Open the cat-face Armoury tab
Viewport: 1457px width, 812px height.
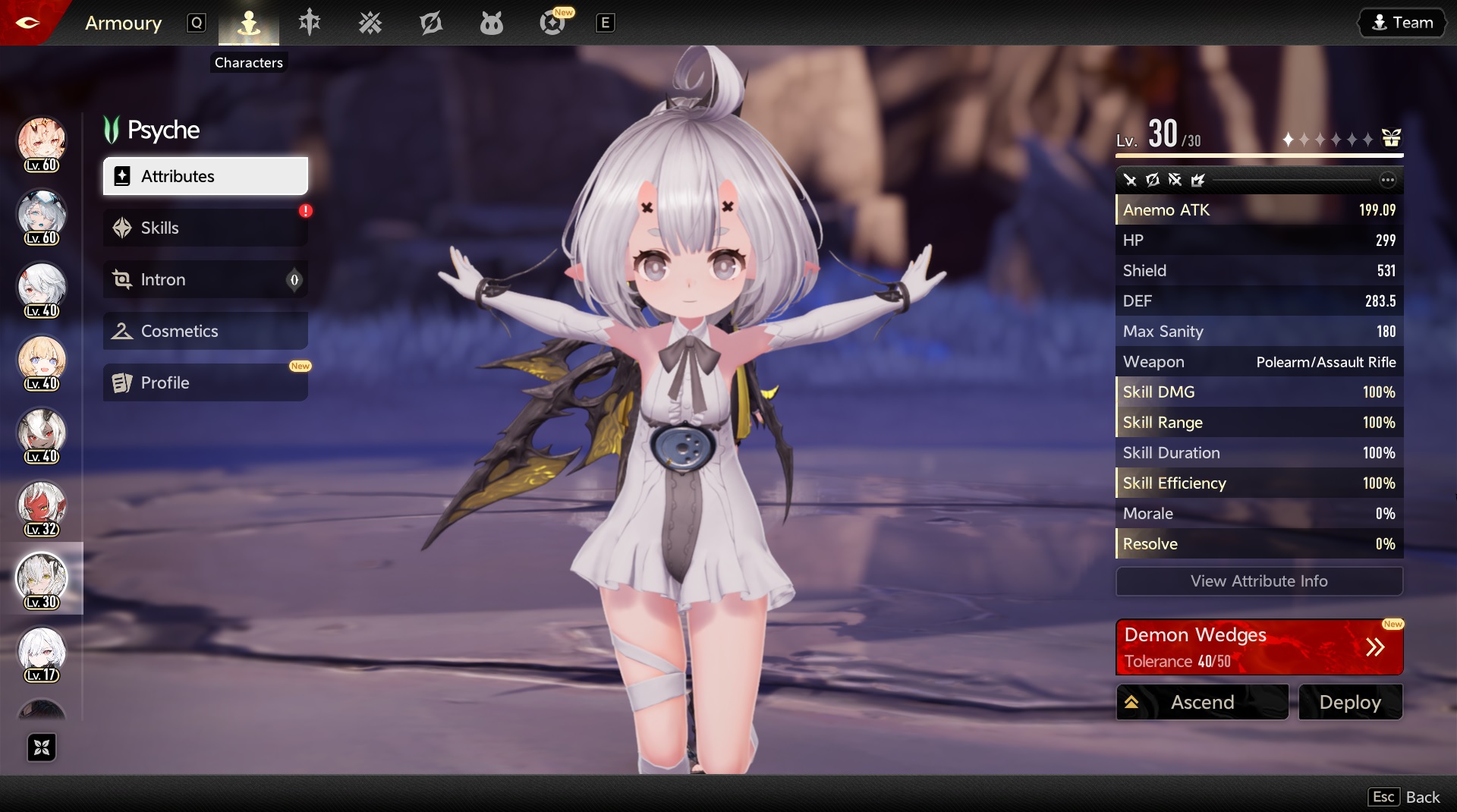492,23
